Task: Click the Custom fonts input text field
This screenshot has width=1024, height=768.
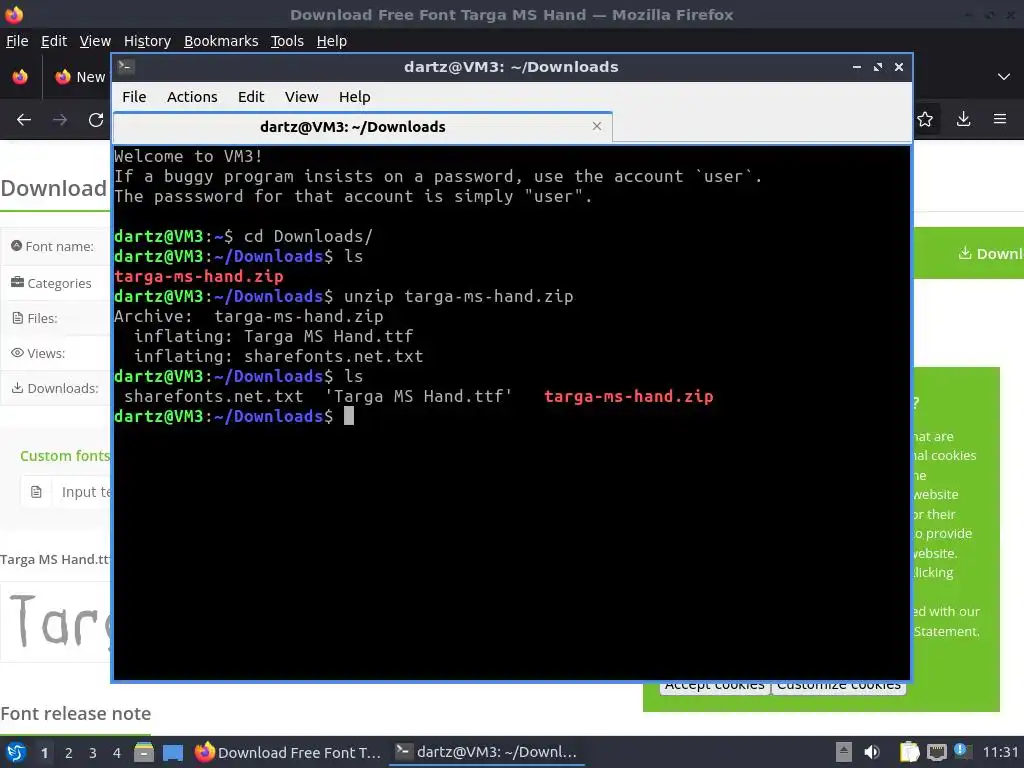Action: click(82, 492)
